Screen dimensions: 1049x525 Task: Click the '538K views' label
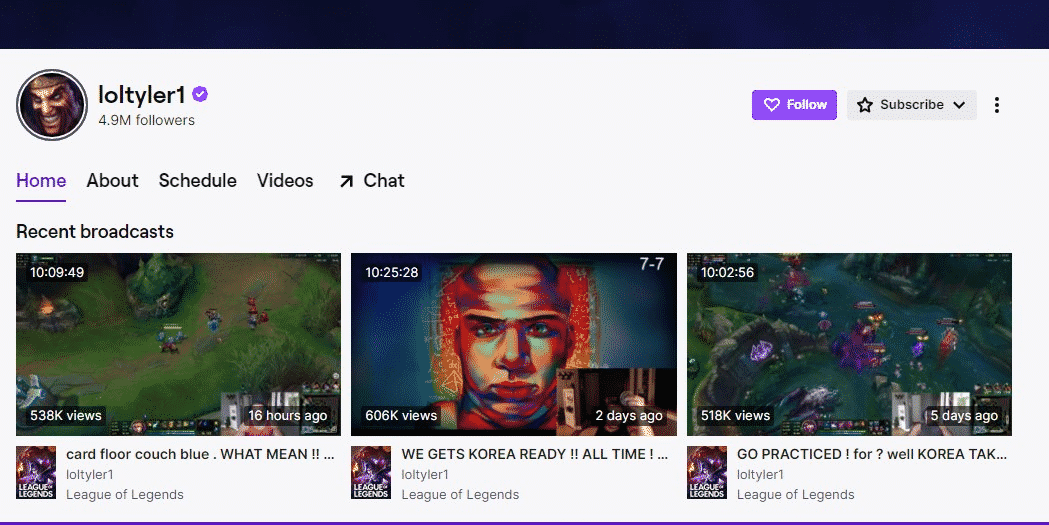66,415
